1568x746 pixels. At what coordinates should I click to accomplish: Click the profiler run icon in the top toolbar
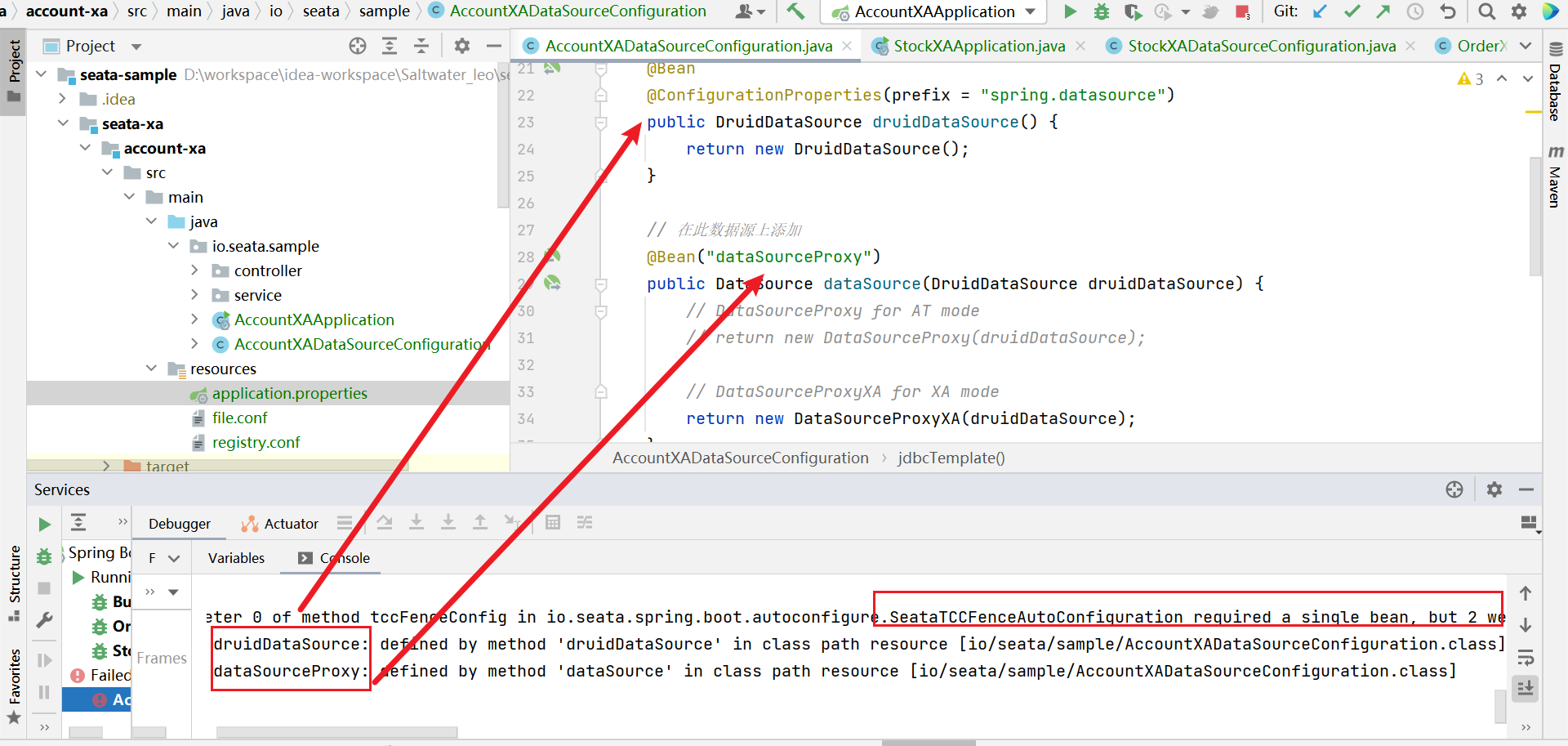coord(1163,11)
